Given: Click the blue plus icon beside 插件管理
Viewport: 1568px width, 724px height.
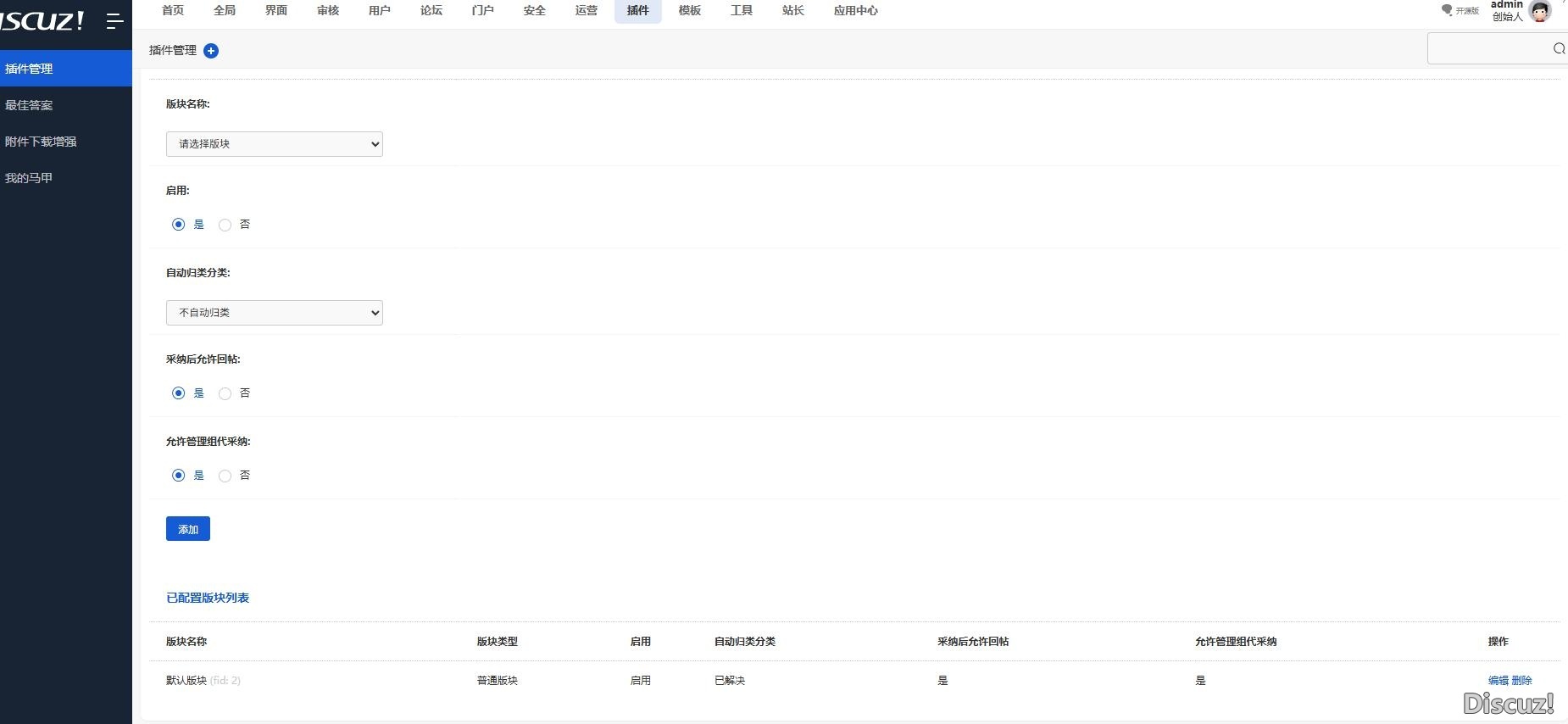Looking at the screenshot, I should [211, 51].
